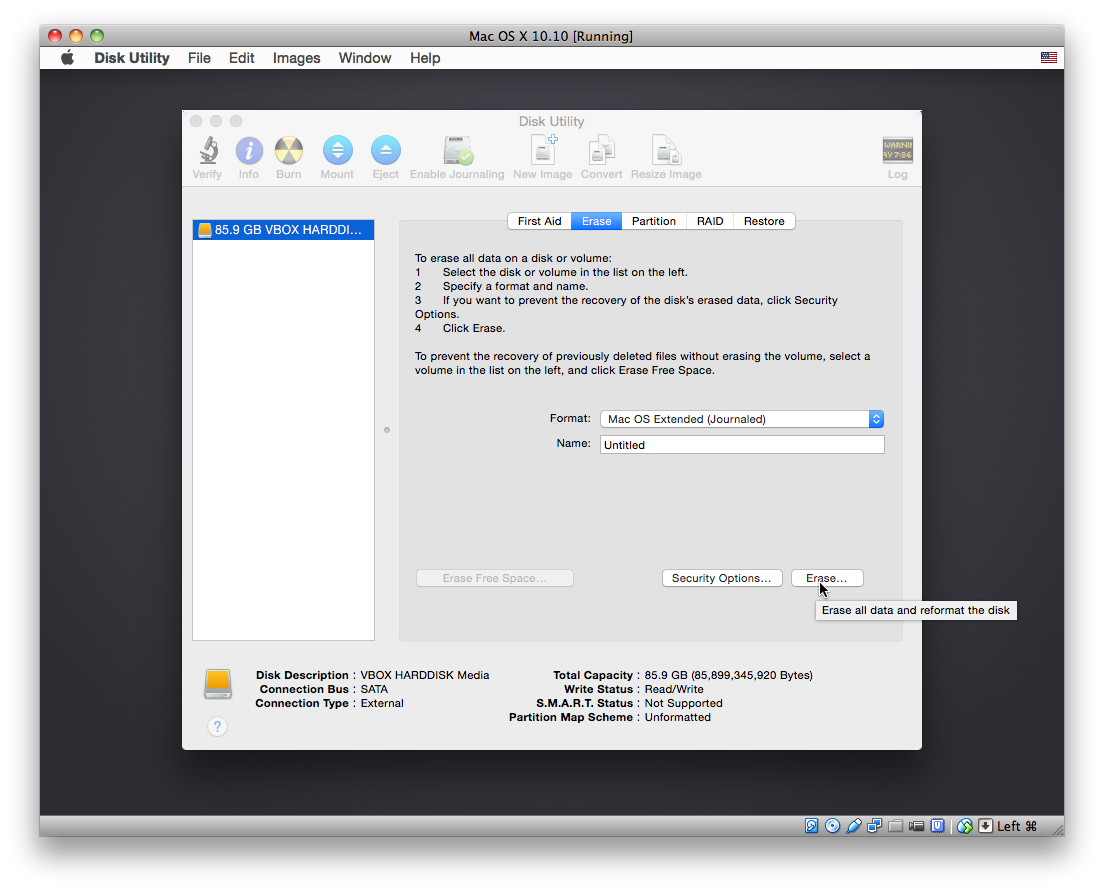Create a New Image from toolbar

pos(543,150)
